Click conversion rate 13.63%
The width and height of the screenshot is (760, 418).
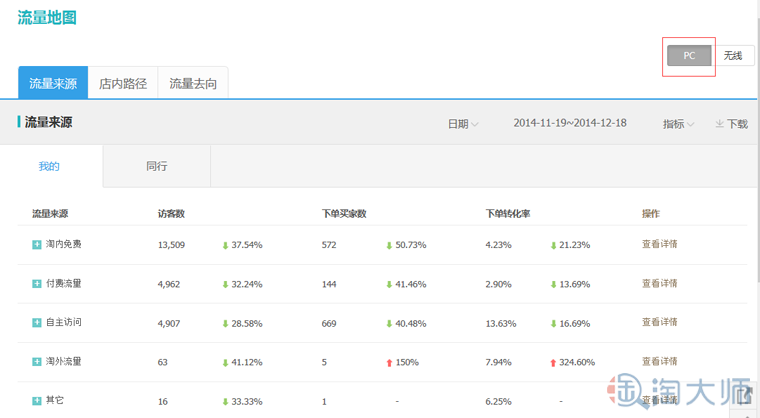[501, 323]
